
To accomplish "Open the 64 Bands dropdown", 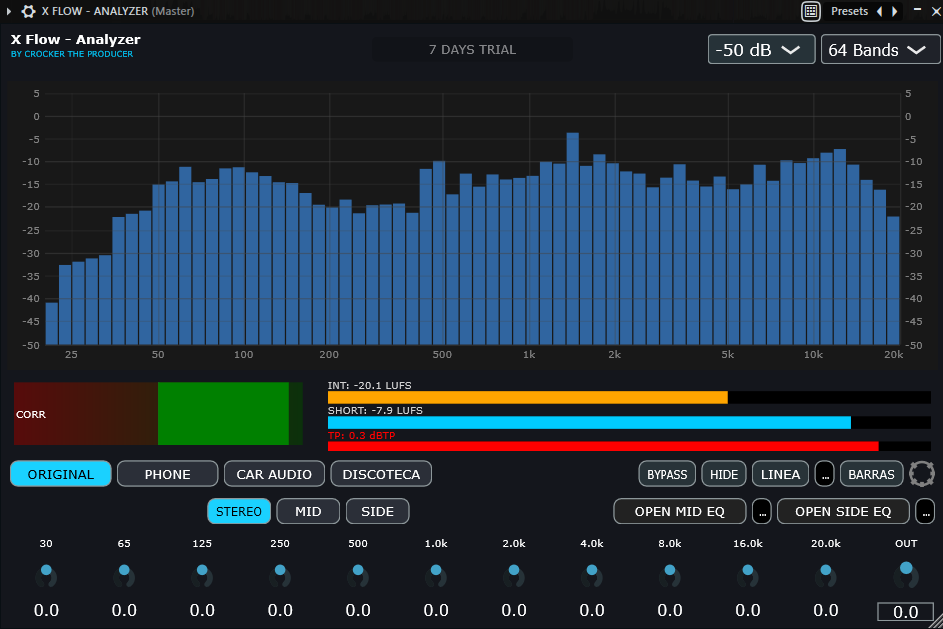I will pos(880,49).
